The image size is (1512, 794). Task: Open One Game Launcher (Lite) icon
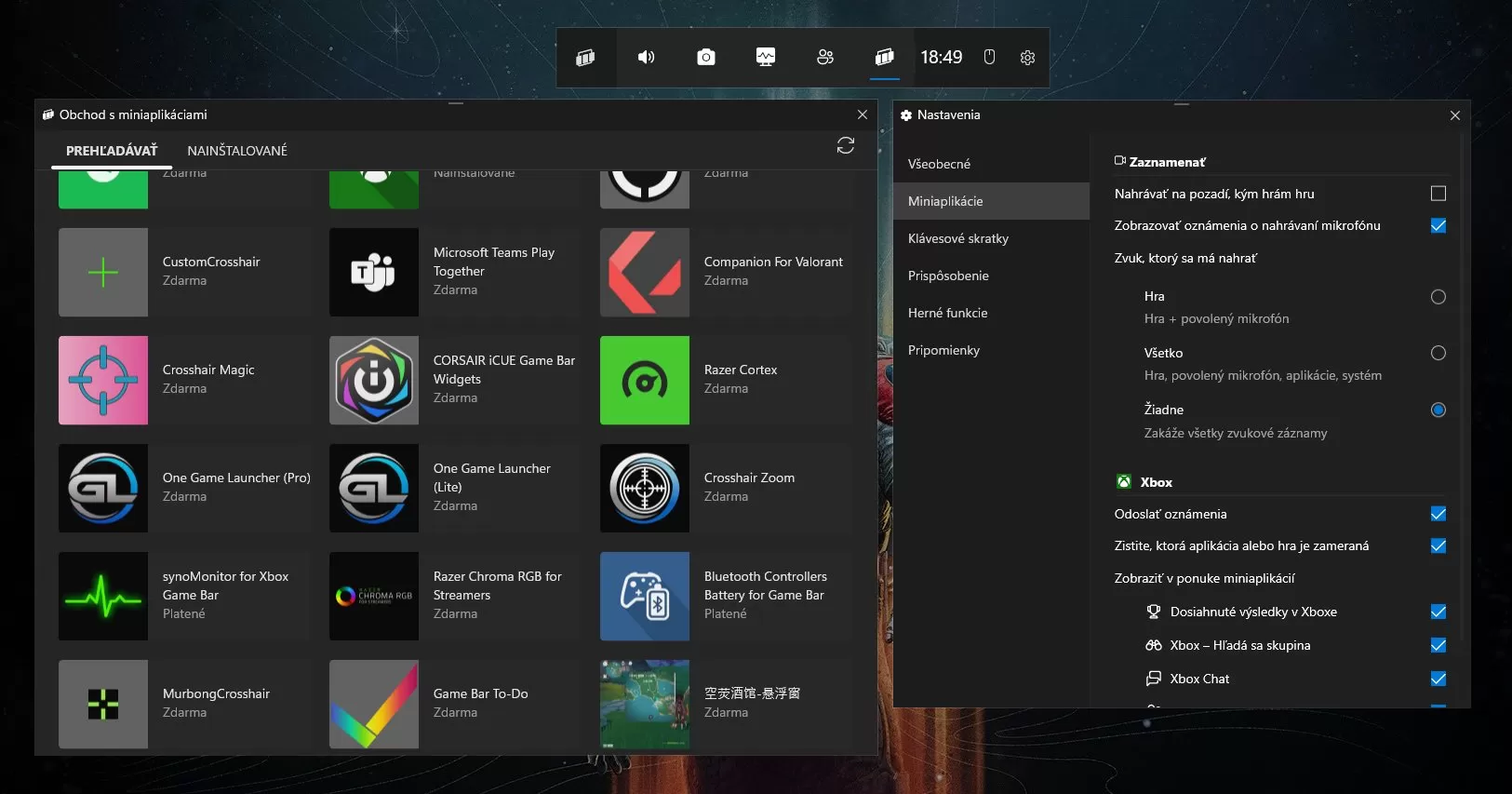[374, 489]
